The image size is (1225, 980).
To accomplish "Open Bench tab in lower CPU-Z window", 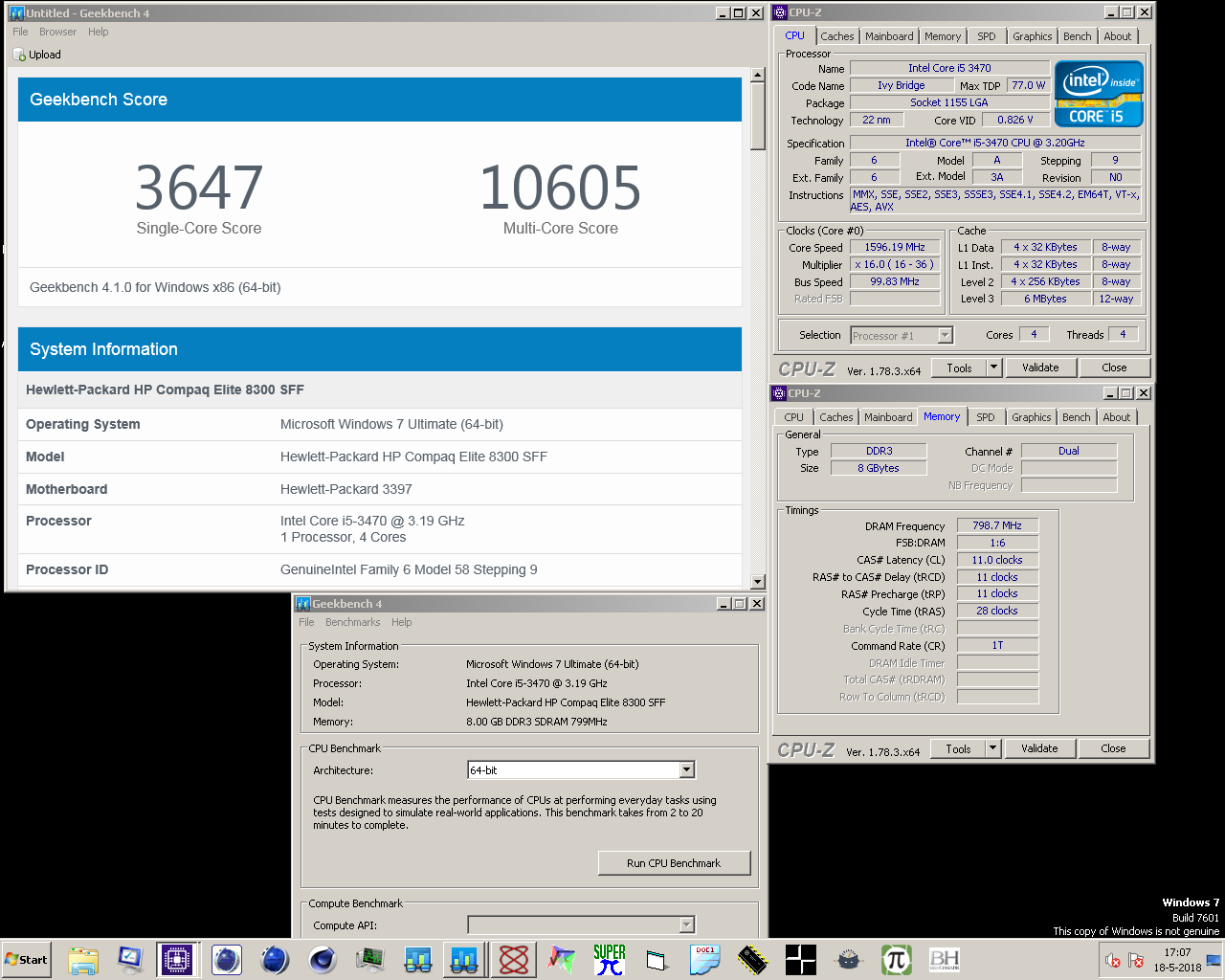I will [x=1076, y=417].
